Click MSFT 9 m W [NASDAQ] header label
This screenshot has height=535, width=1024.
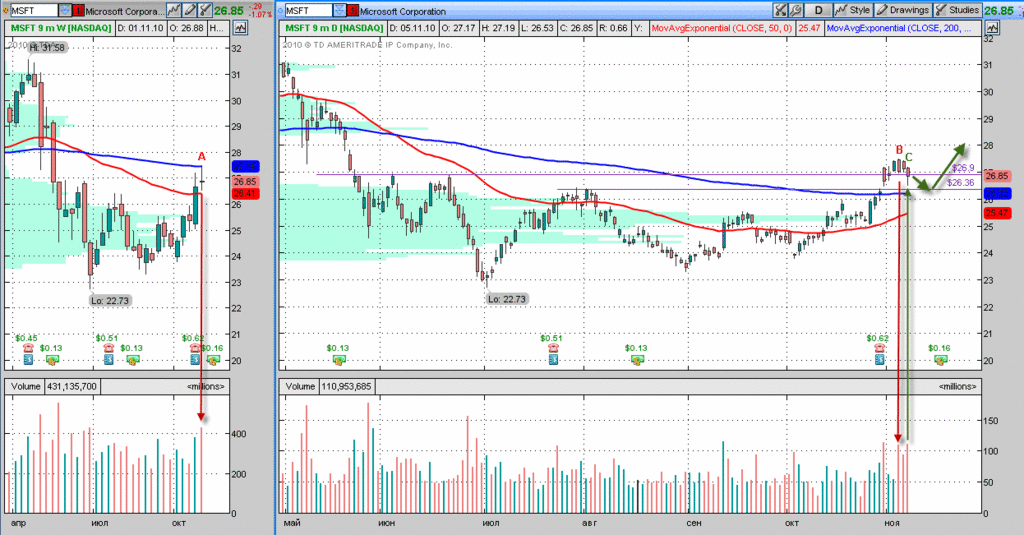pos(60,28)
